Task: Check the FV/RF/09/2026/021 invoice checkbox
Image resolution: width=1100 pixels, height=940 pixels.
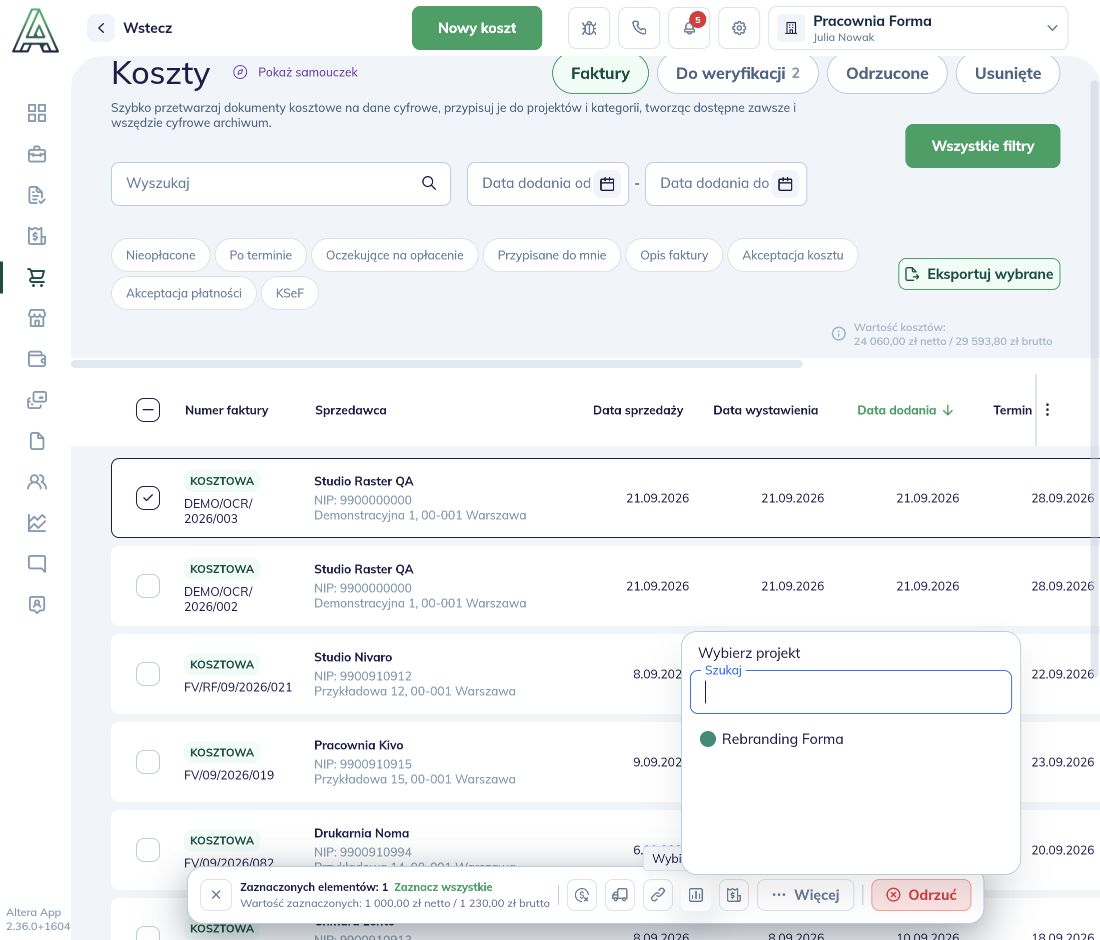Action: point(148,673)
